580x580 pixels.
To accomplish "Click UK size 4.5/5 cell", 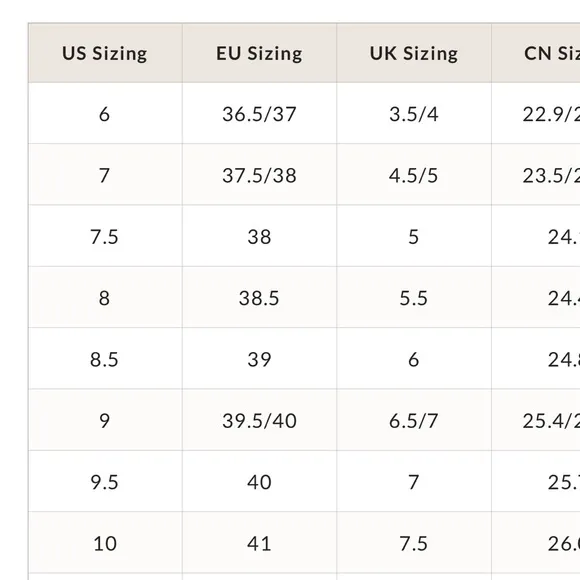I will 414,175.
